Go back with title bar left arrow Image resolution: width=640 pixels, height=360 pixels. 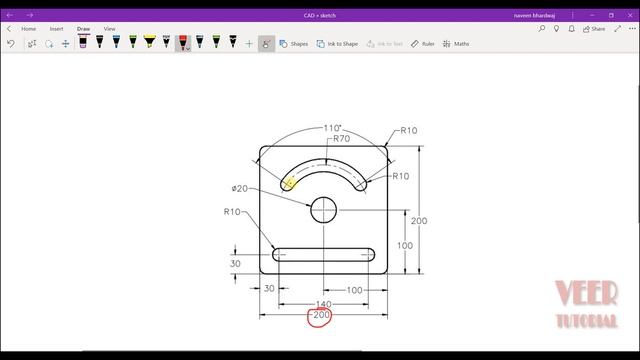pos(9,15)
